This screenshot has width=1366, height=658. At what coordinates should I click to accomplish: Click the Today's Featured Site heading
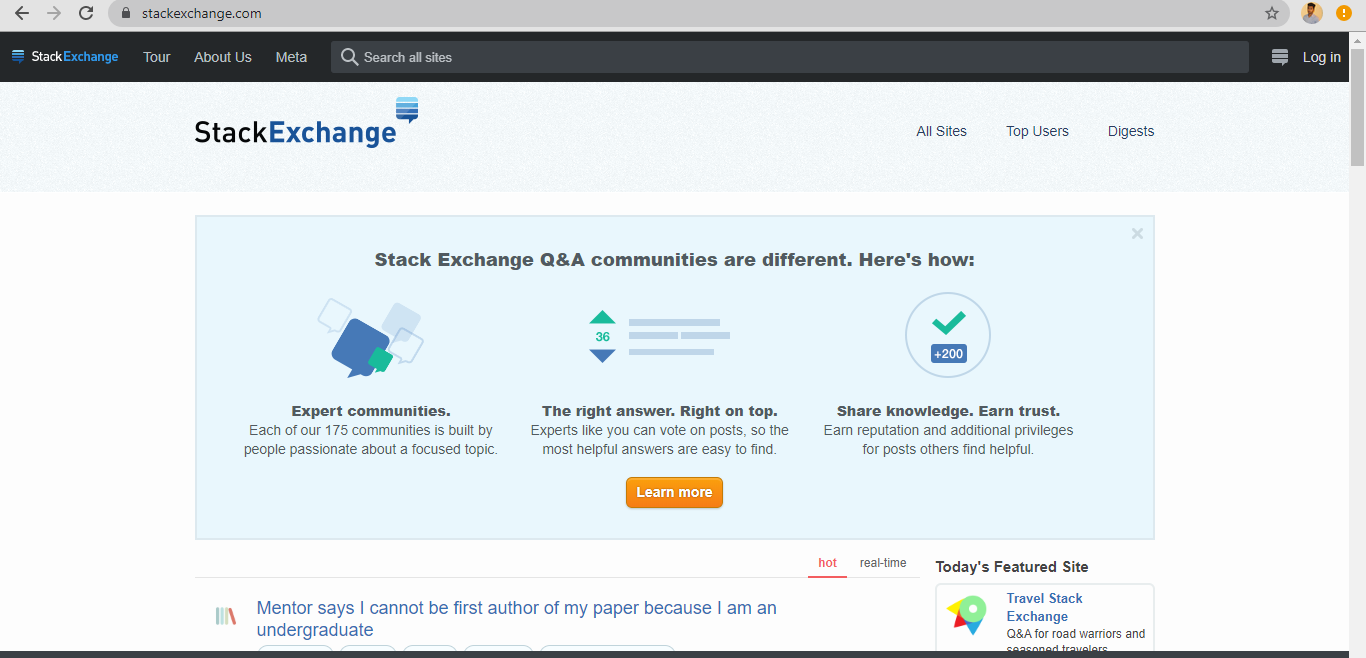tap(1012, 567)
